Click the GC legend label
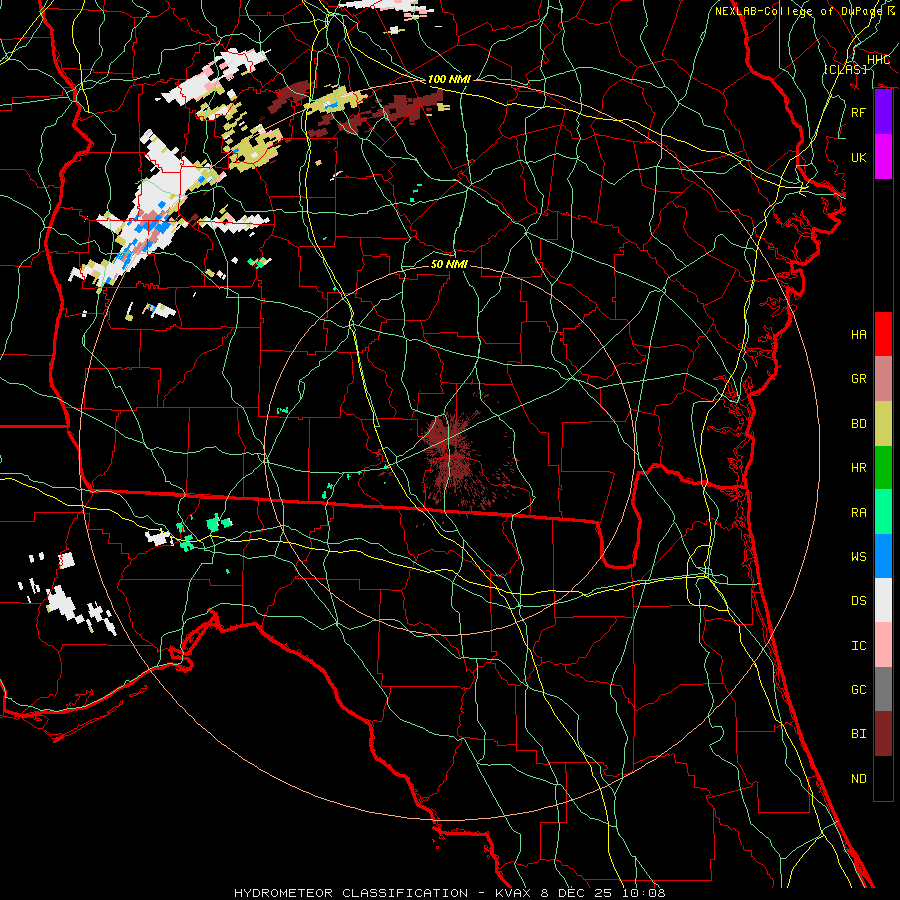The height and width of the screenshot is (900, 900). [x=858, y=690]
